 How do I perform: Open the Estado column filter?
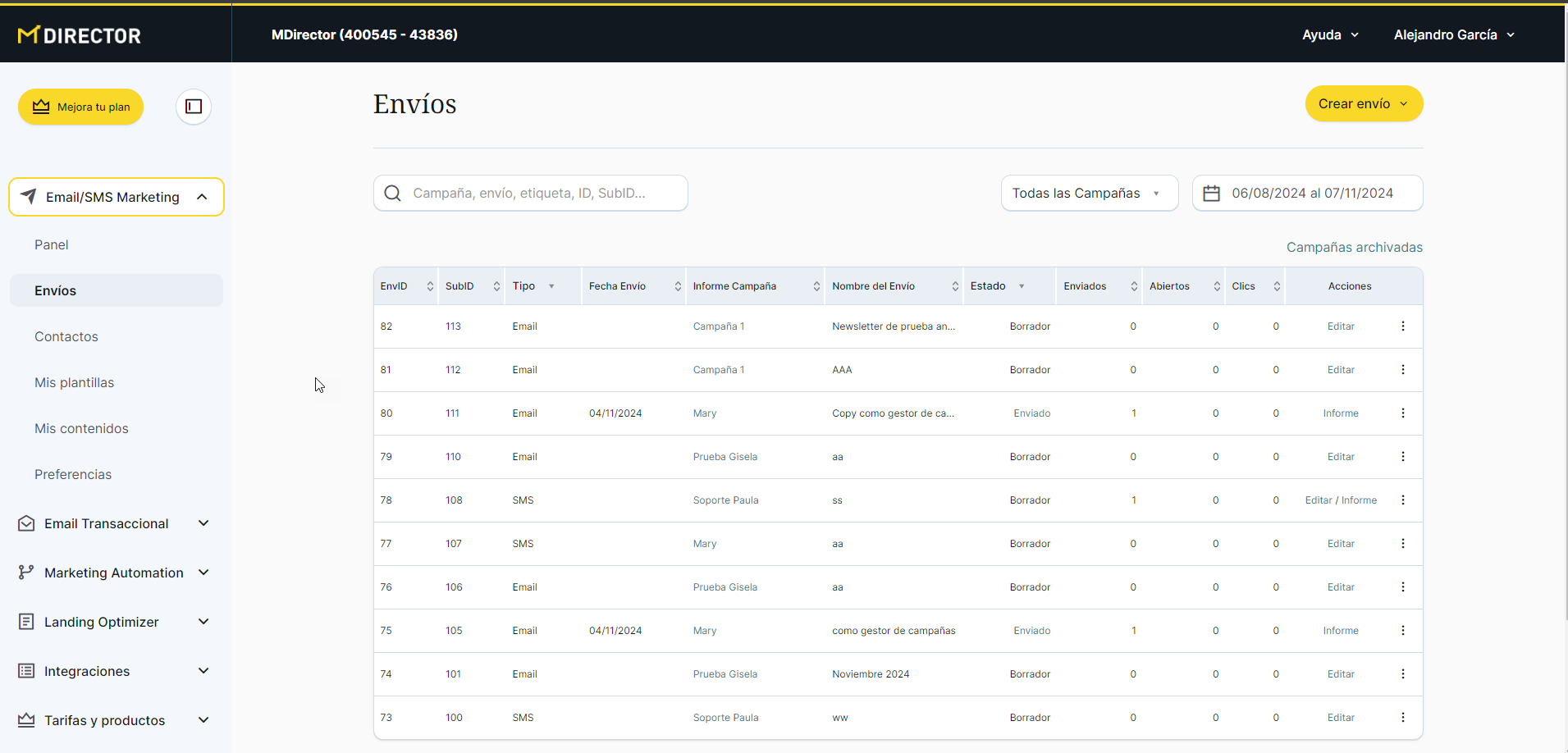click(1022, 286)
